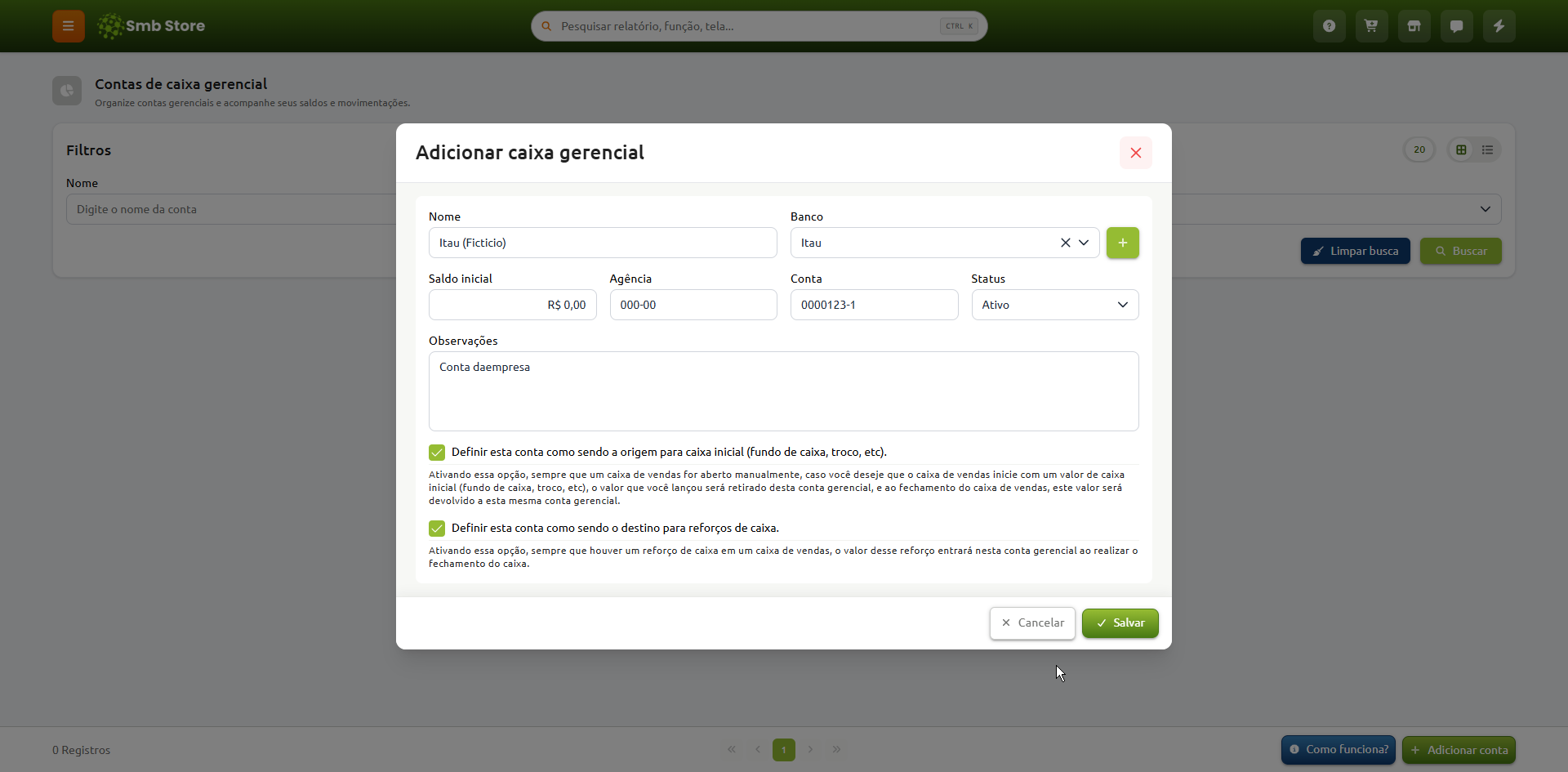The image size is (1568, 772).
Task: Click the Agência field 000-00
Action: 693,305
